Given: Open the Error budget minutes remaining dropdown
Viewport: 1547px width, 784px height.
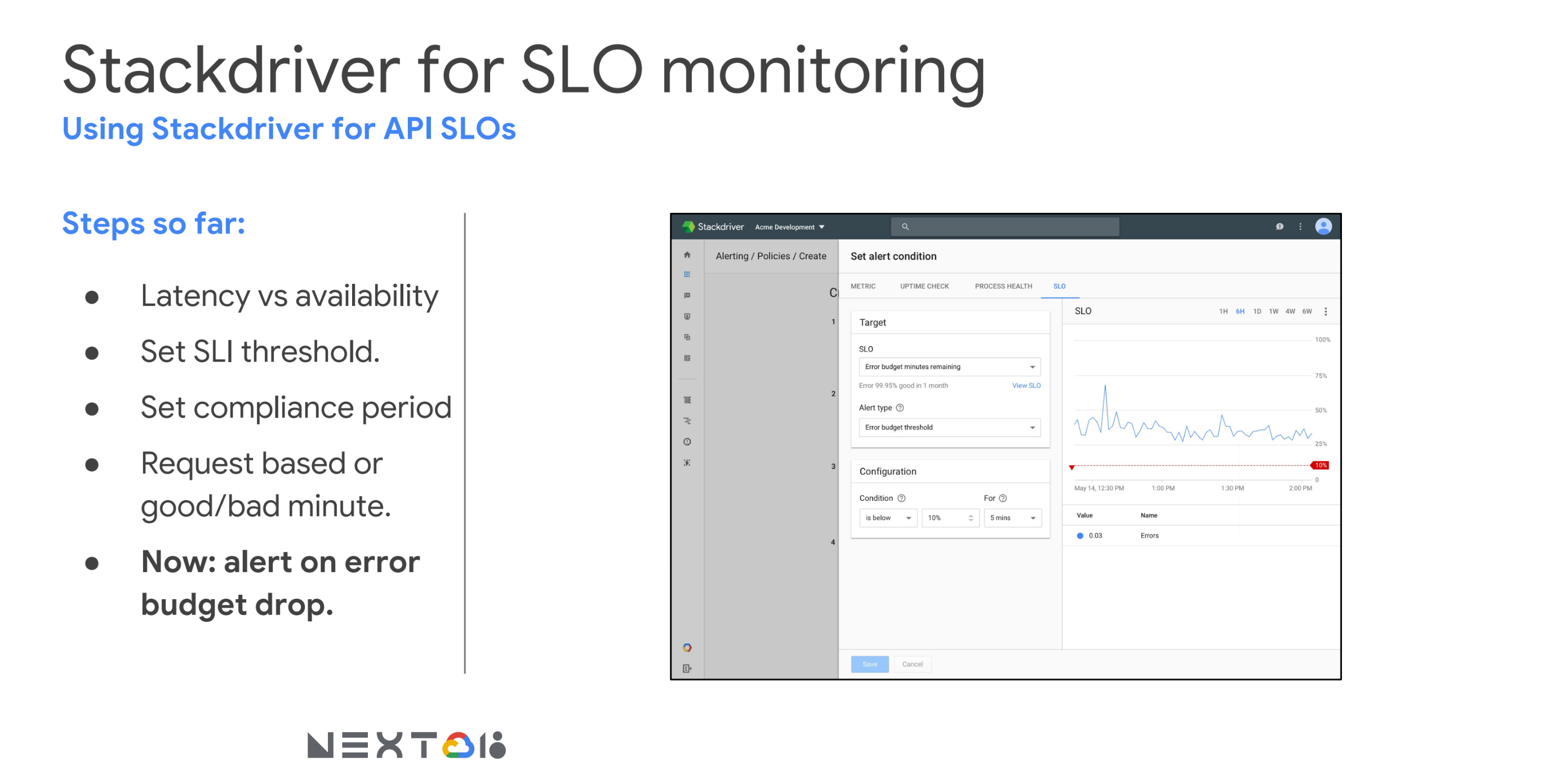Looking at the screenshot, I should (x=949, y=367).
